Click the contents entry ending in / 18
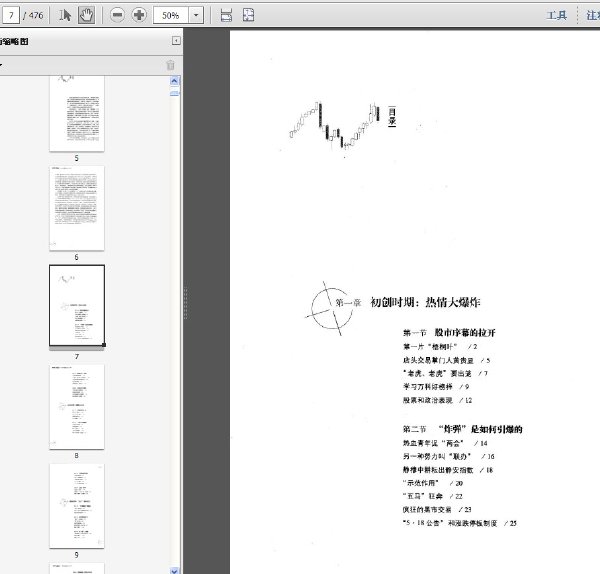This screenshot has width=600, height=574. (x=448, y=470)
